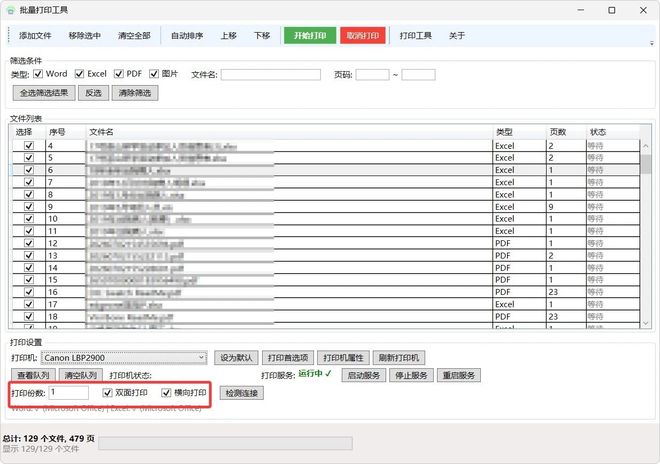Toggle the PDF type filter checkbox
The width and height of the screenshot is (660, 464).
pyautogui.click(x=119, y=74)
